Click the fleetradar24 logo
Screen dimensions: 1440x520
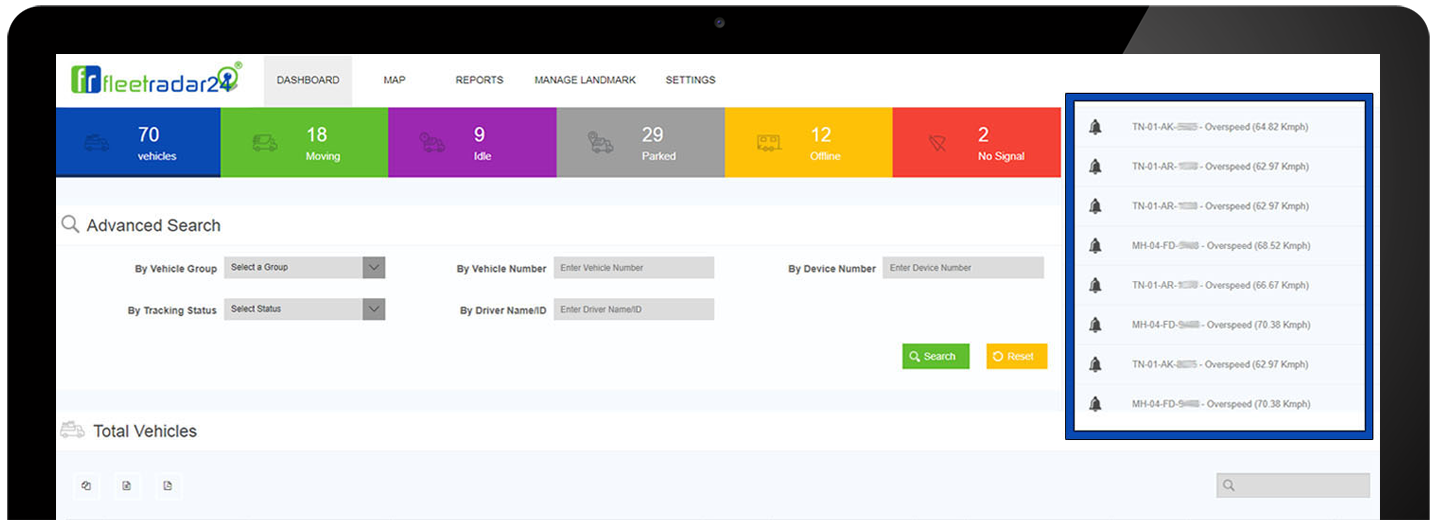coord(156,79)
